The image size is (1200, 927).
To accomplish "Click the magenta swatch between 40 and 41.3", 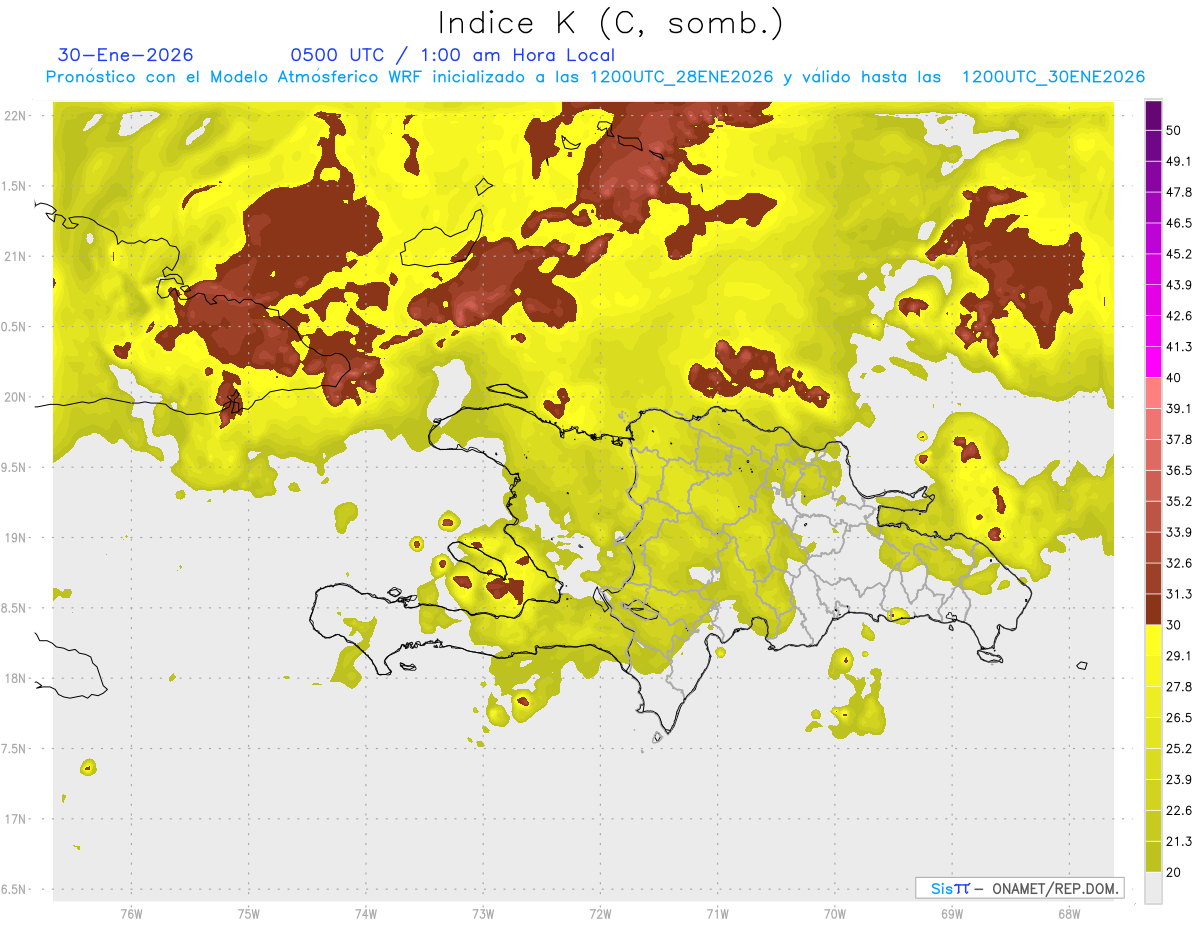I will [1153, 363].
